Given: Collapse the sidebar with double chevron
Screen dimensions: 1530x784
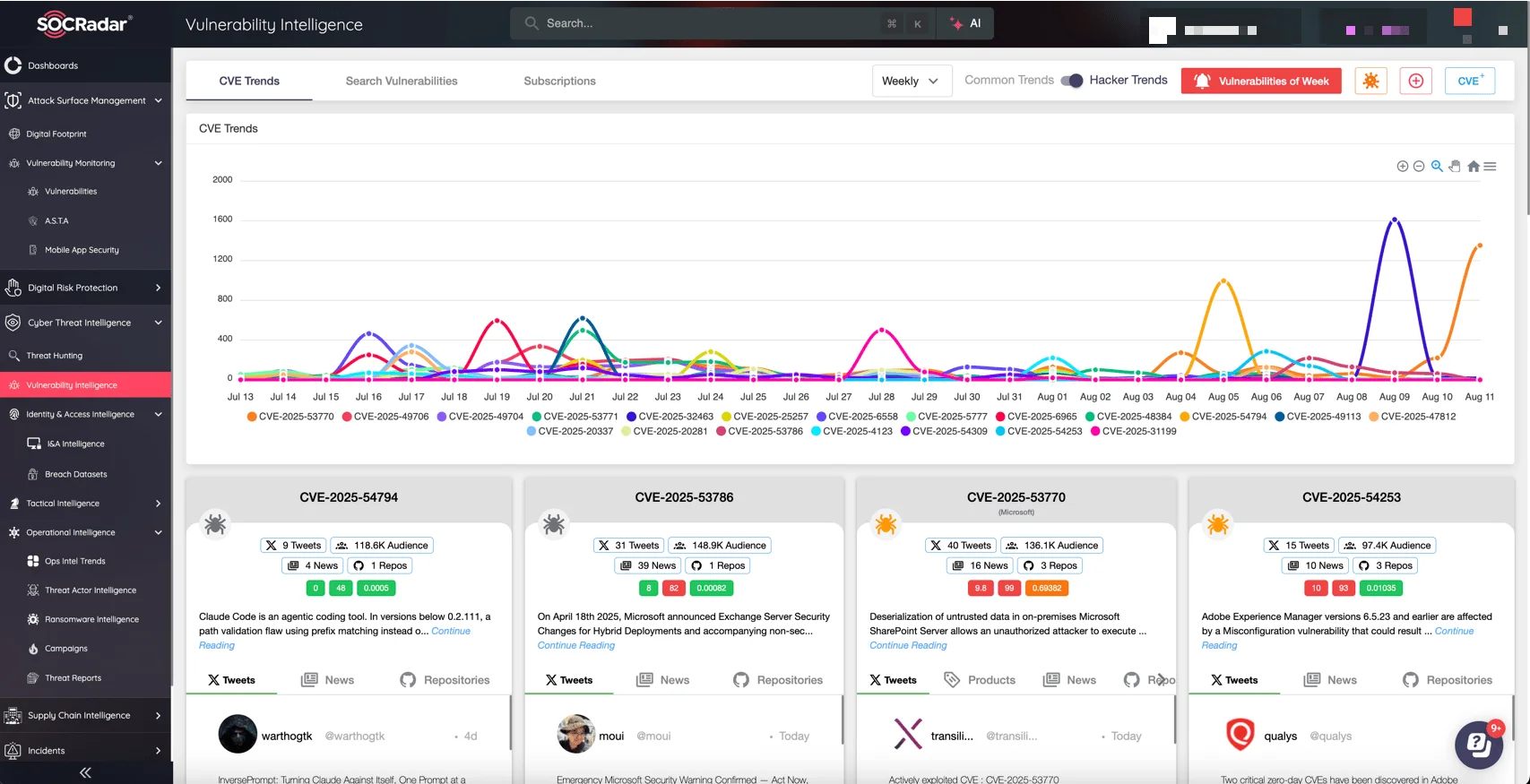Looking at the screenshot, I should click(x=85, y=772).
